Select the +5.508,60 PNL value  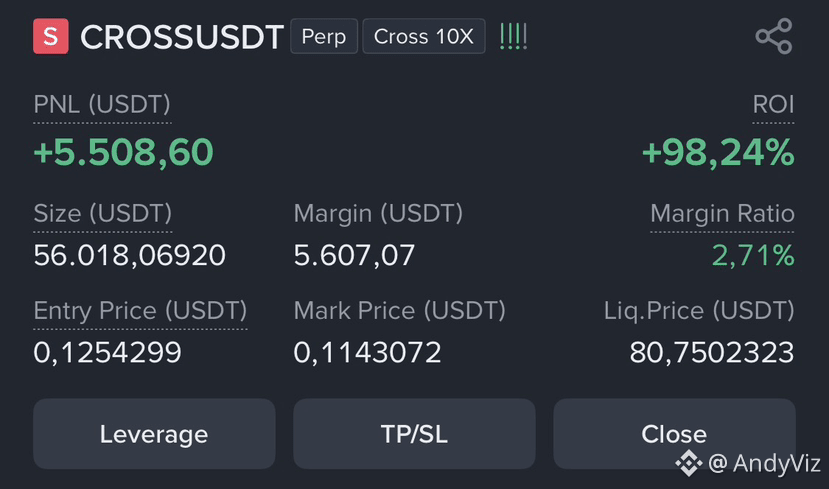point(124,152)
